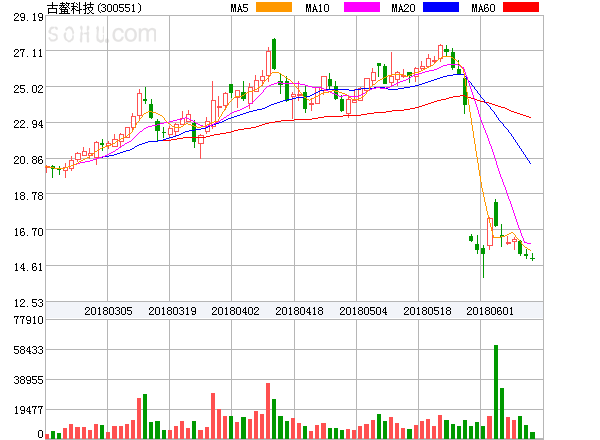Click the 22.94 price axis label
Viewport: 600px width, 440px height.
click(28, 124)
